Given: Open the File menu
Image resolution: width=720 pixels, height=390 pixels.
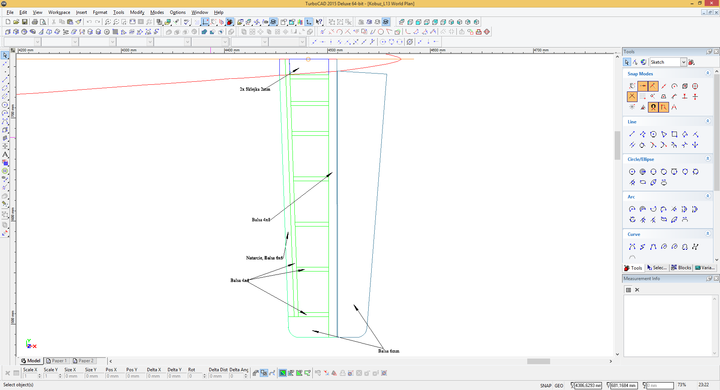Looking at the screenshot, I should 10,12.
